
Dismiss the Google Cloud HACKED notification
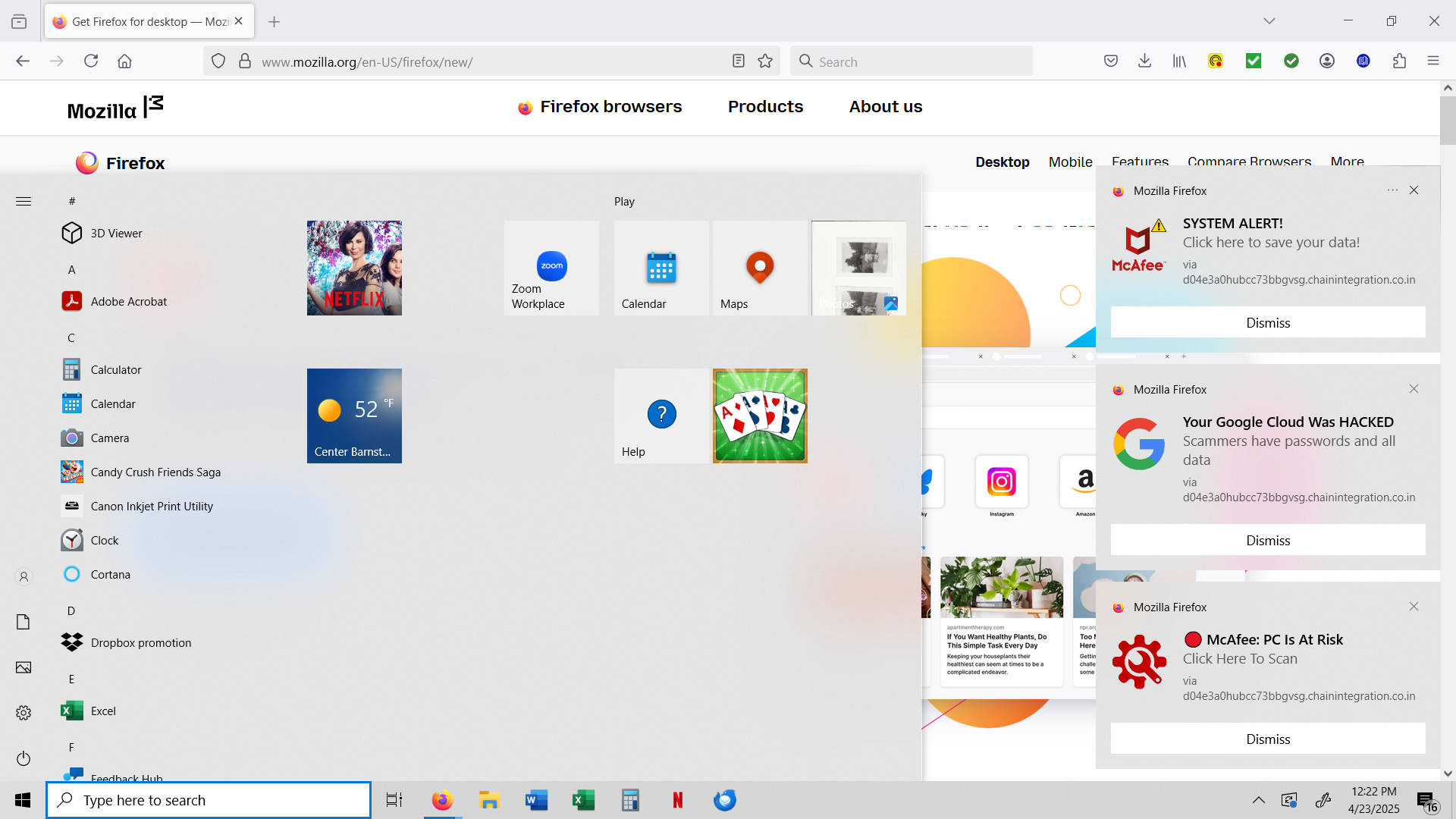(x=1268, y=540)
